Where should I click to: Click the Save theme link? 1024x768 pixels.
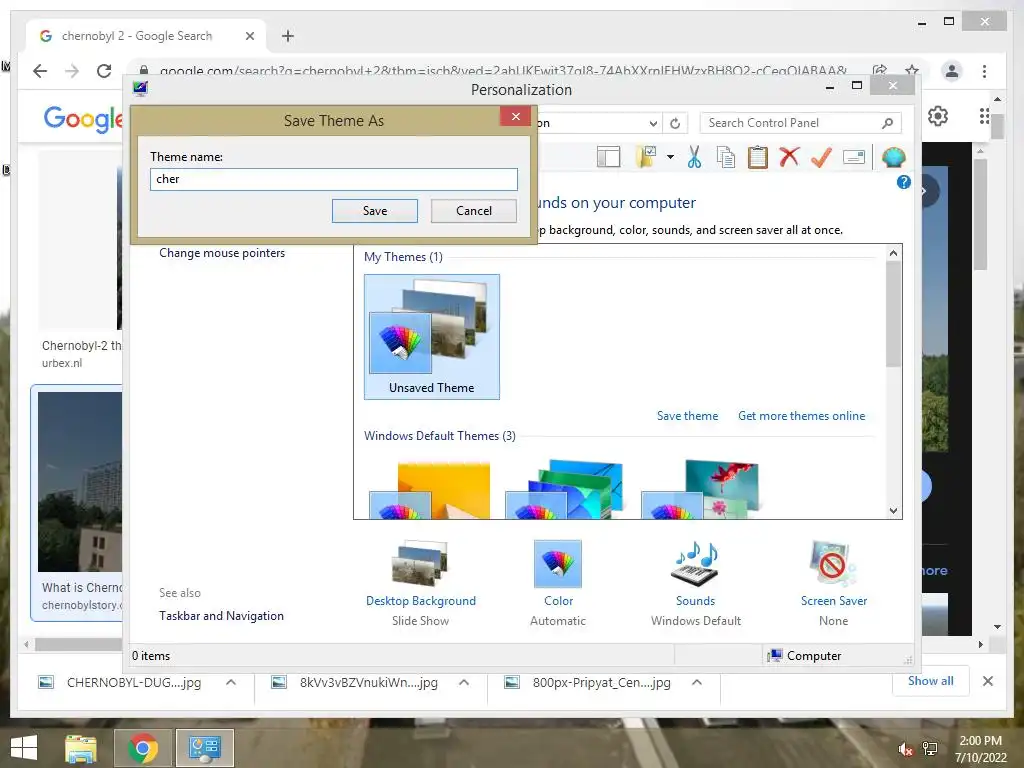tap(687, 416)
